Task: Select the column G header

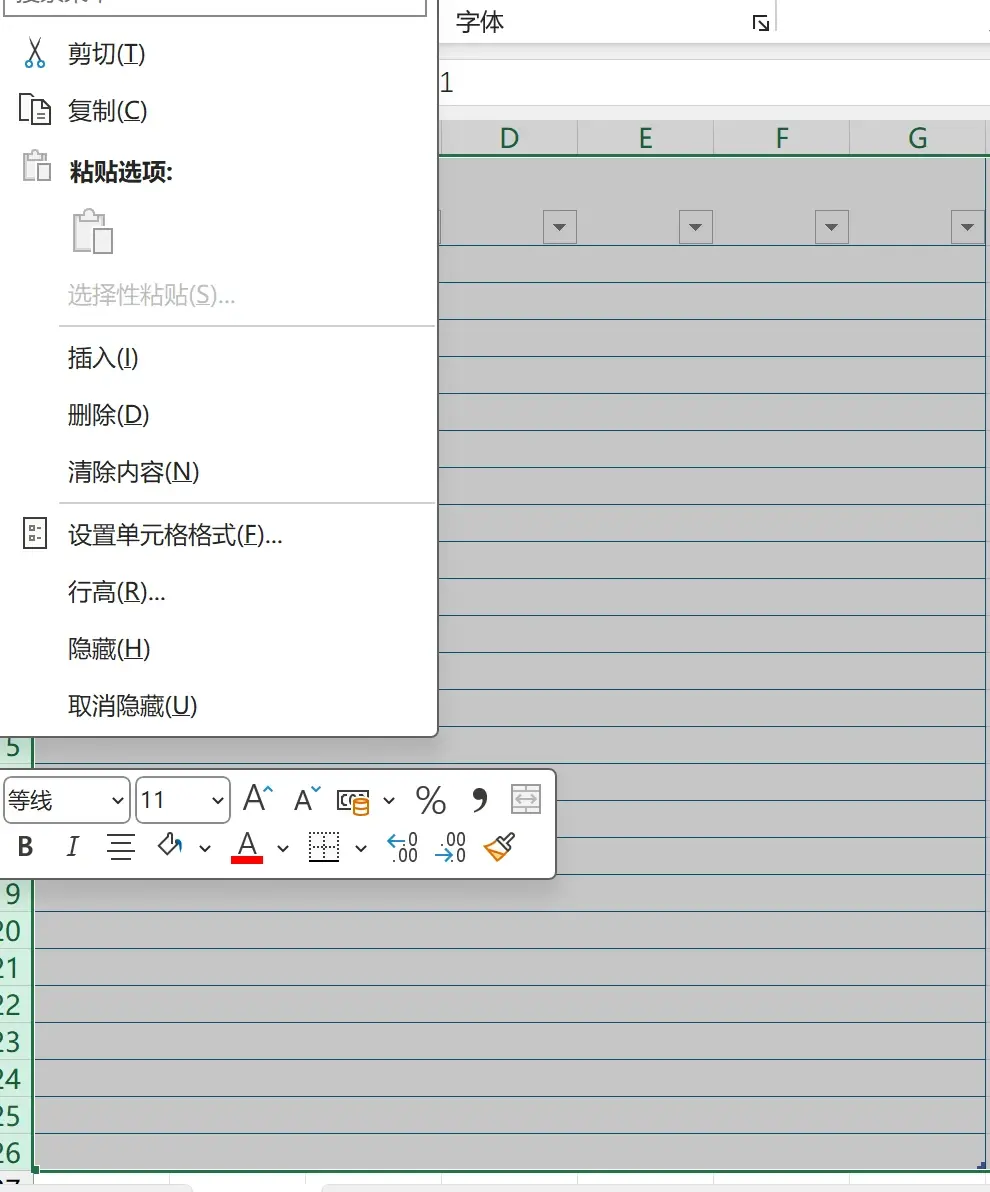Action: click(x=918, y=138)
